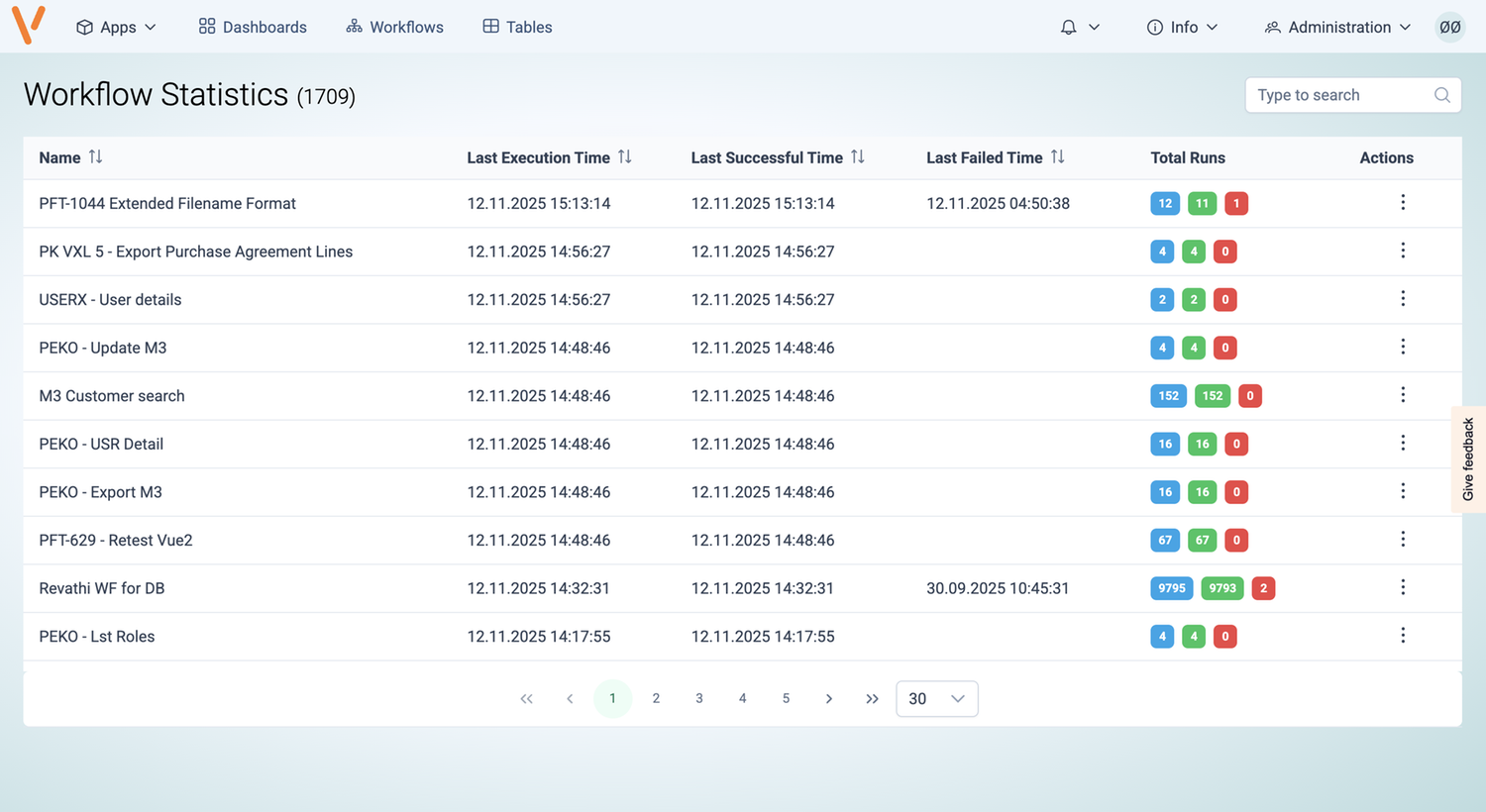The width and height of the screenshot is (1486, 812).
Task: Go to Dashboards
Action: click(253, 27)
